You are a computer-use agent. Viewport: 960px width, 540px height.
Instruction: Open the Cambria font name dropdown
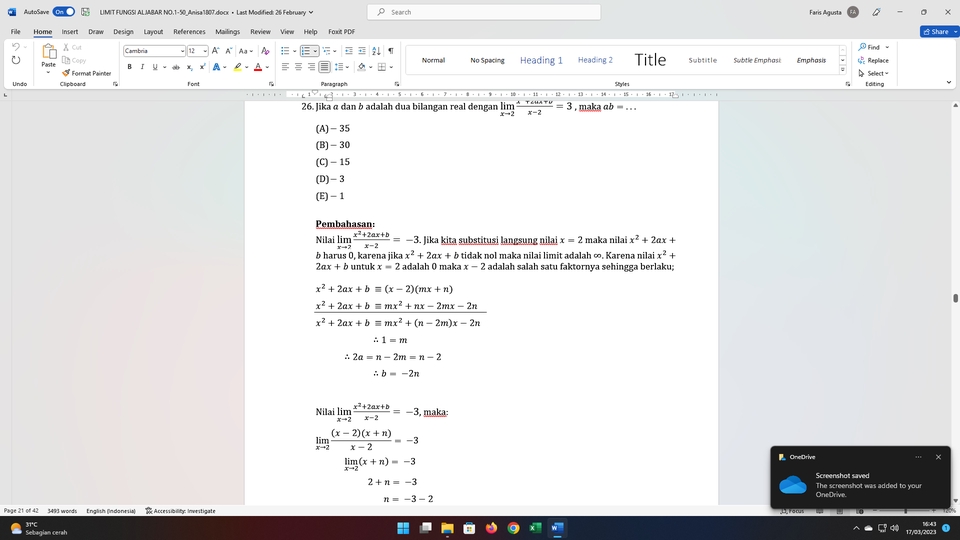182,51
